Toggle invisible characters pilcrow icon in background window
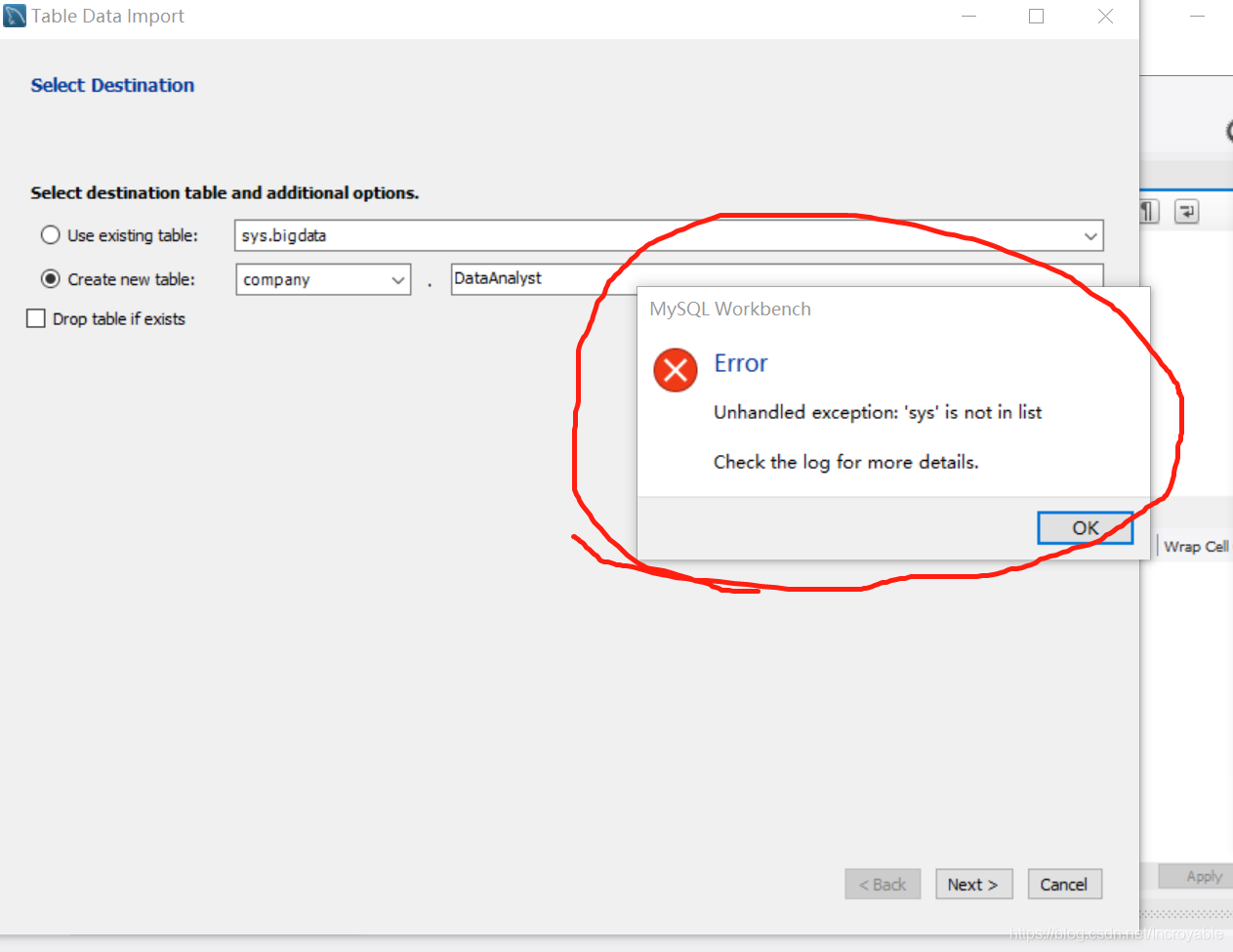 click(x=1149, y=211)
